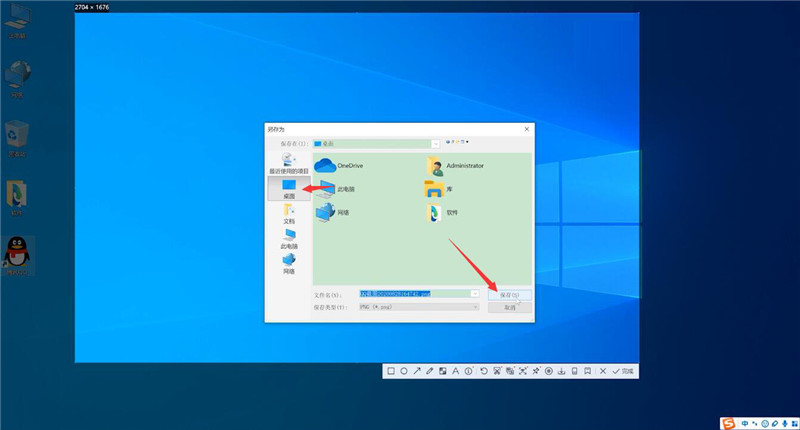Cancel the screenshot with X icon
The width and height of the screenshot is (800, 430).
pos(603,371)
